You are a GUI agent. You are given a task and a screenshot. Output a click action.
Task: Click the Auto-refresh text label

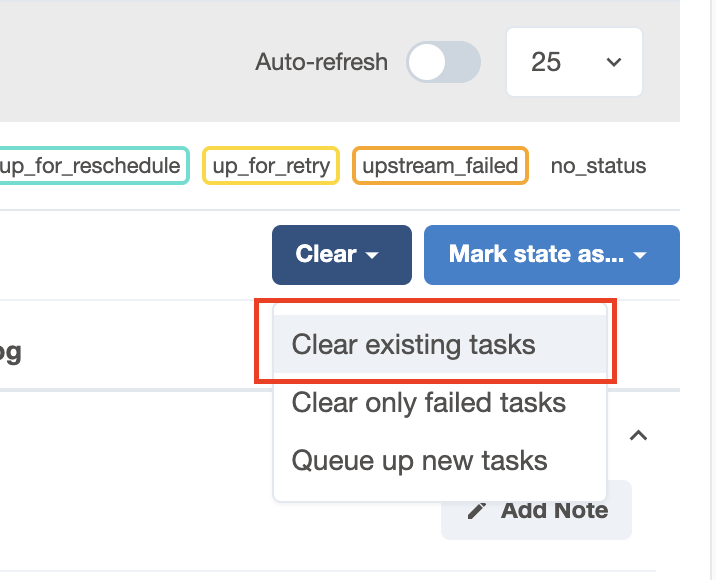(x=321, y=62)
